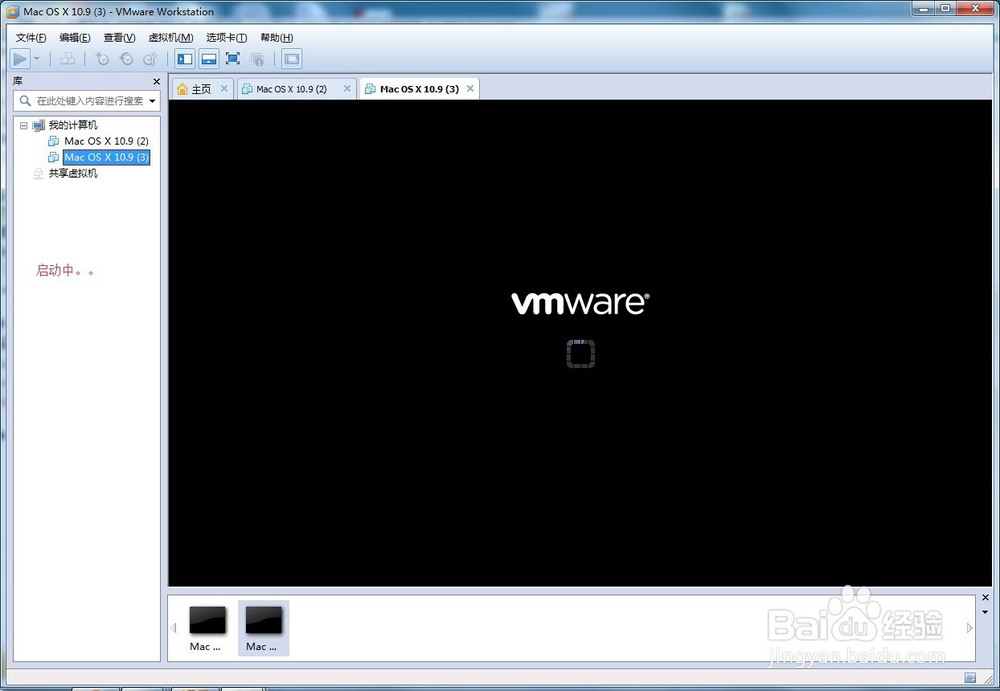1000x691 pixels.
Task: Click the first Mac VM thumbnail
Action: (207, 628)
